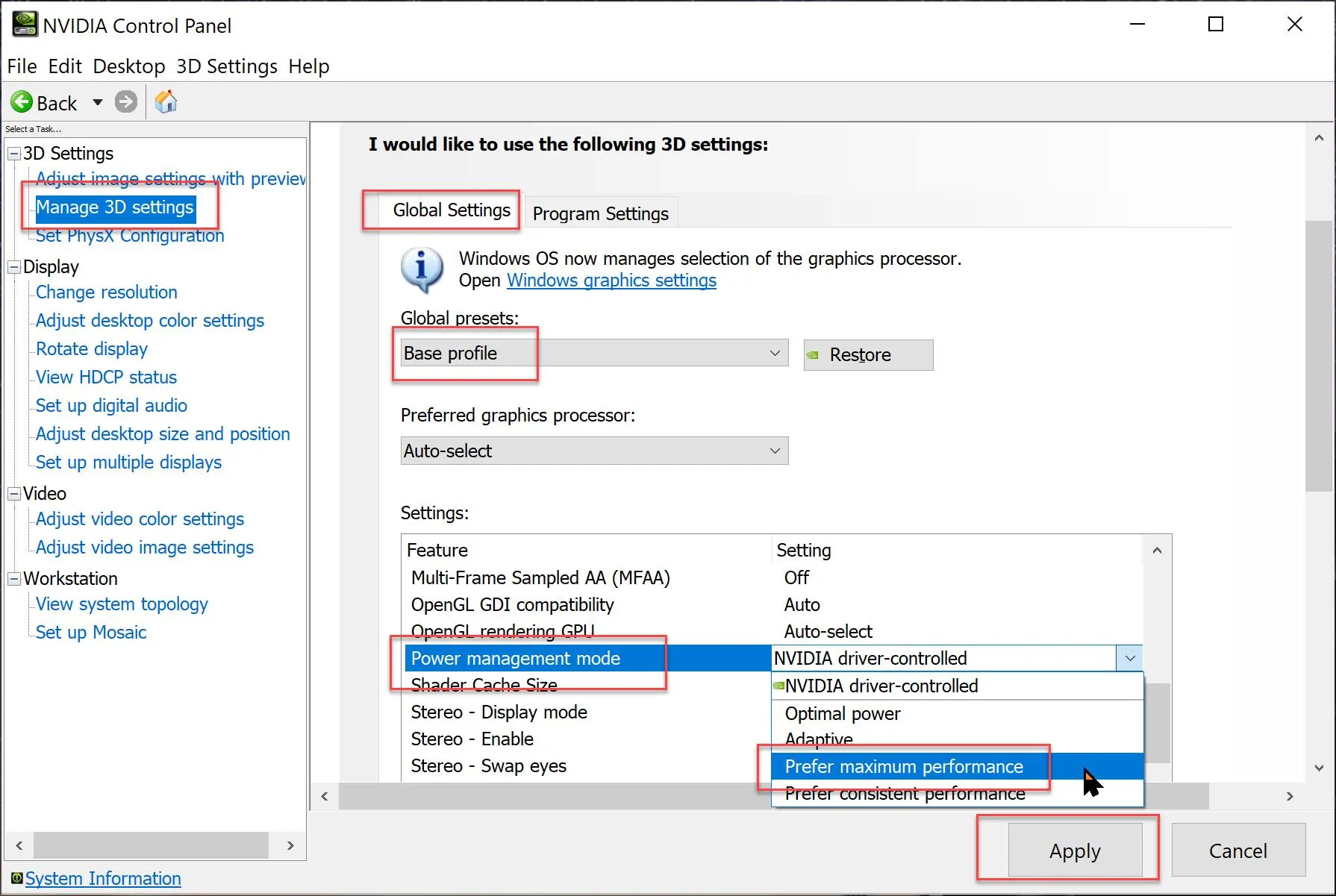This screenshot has height=896, width=1336.
Task: Click the main panel horizontal scroll-left arrow
Action: 325,796
